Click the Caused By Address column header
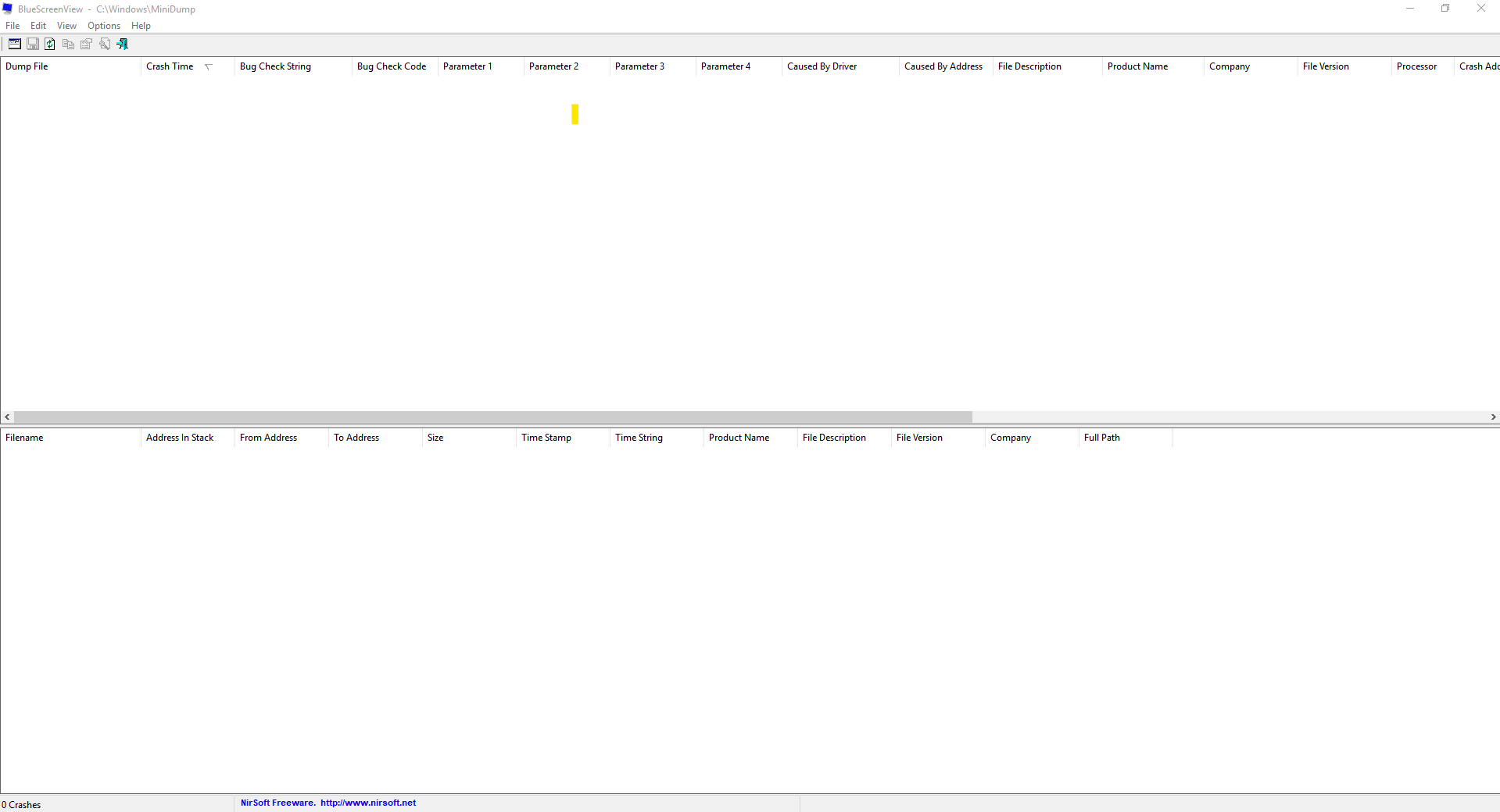 pos(946,66)
